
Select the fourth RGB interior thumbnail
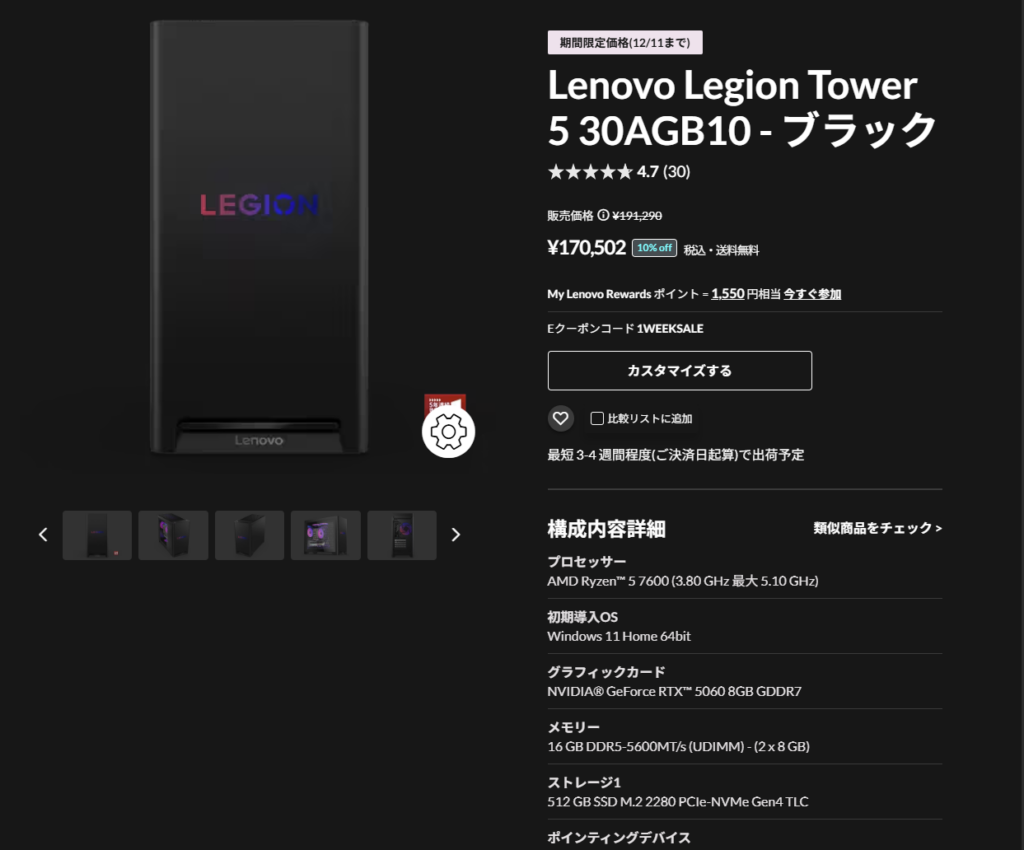pos(326,535)
